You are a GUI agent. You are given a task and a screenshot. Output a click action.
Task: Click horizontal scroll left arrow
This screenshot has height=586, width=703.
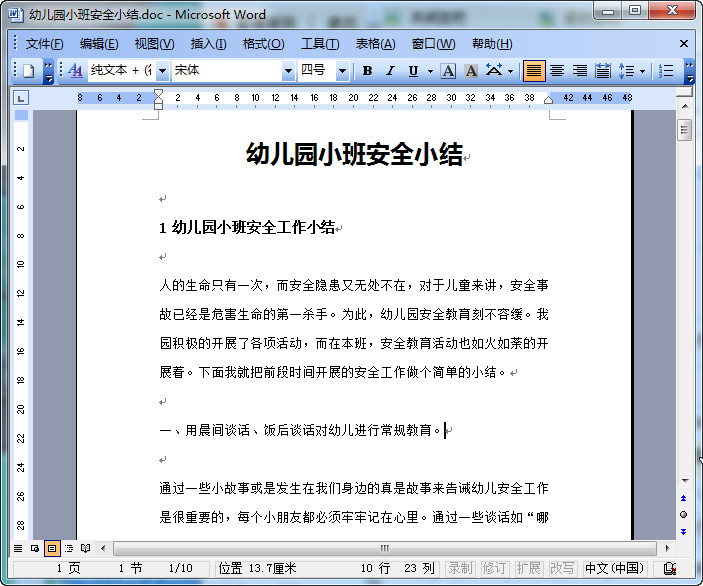tap(104, 548)
